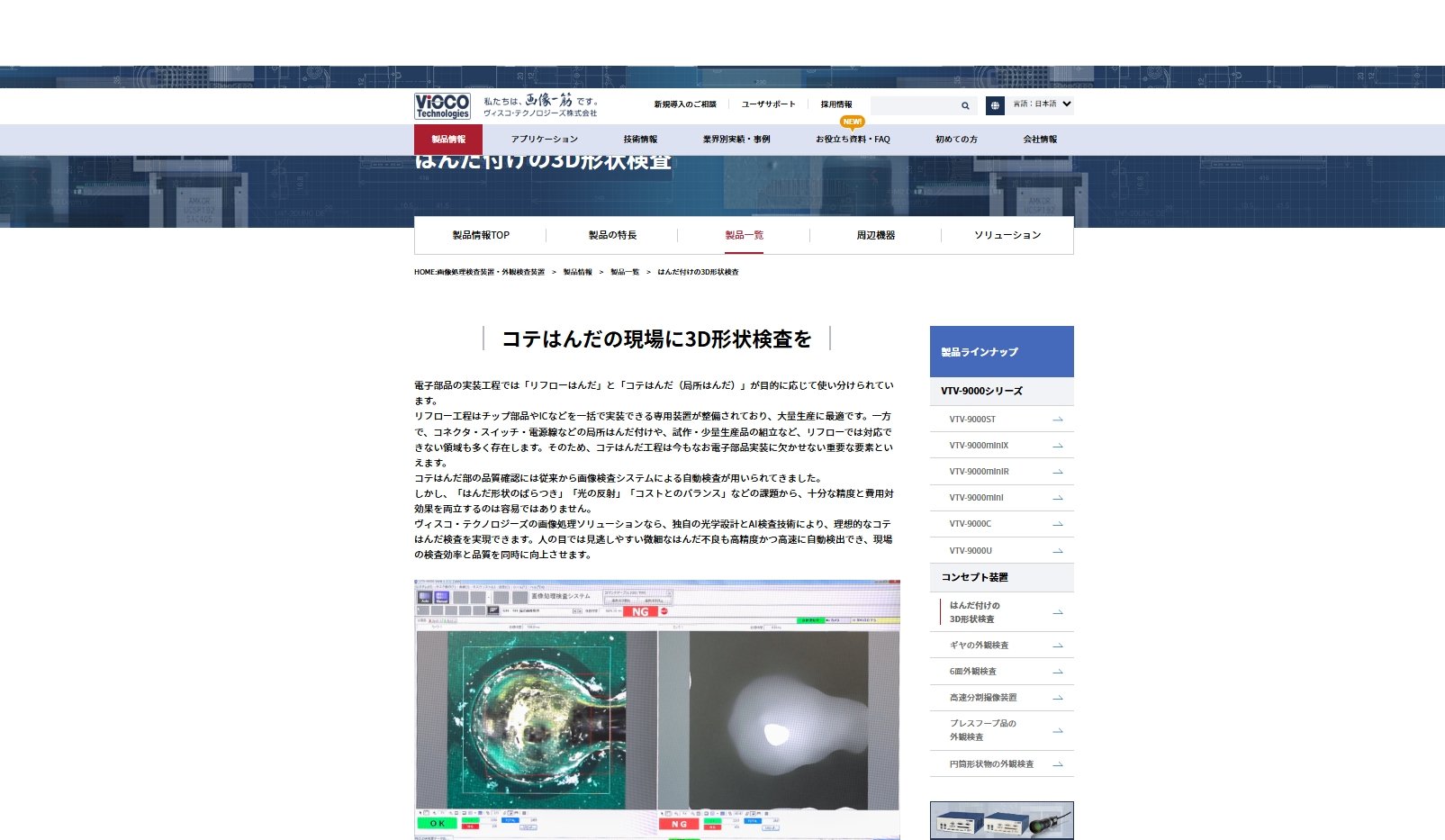Screen dimensions: 1445x840
Task: Click the globe language icon
Action: coord(994,105)
